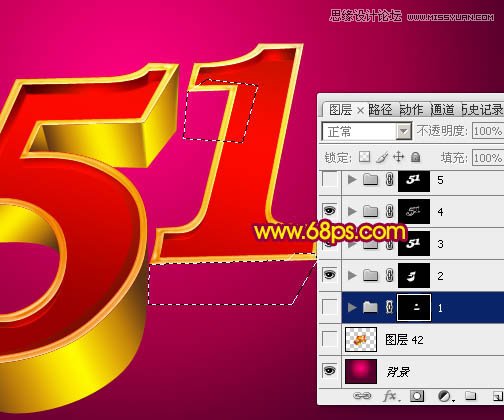
Task: Select the 图层 42 layer name
Action: coord(404,340)
